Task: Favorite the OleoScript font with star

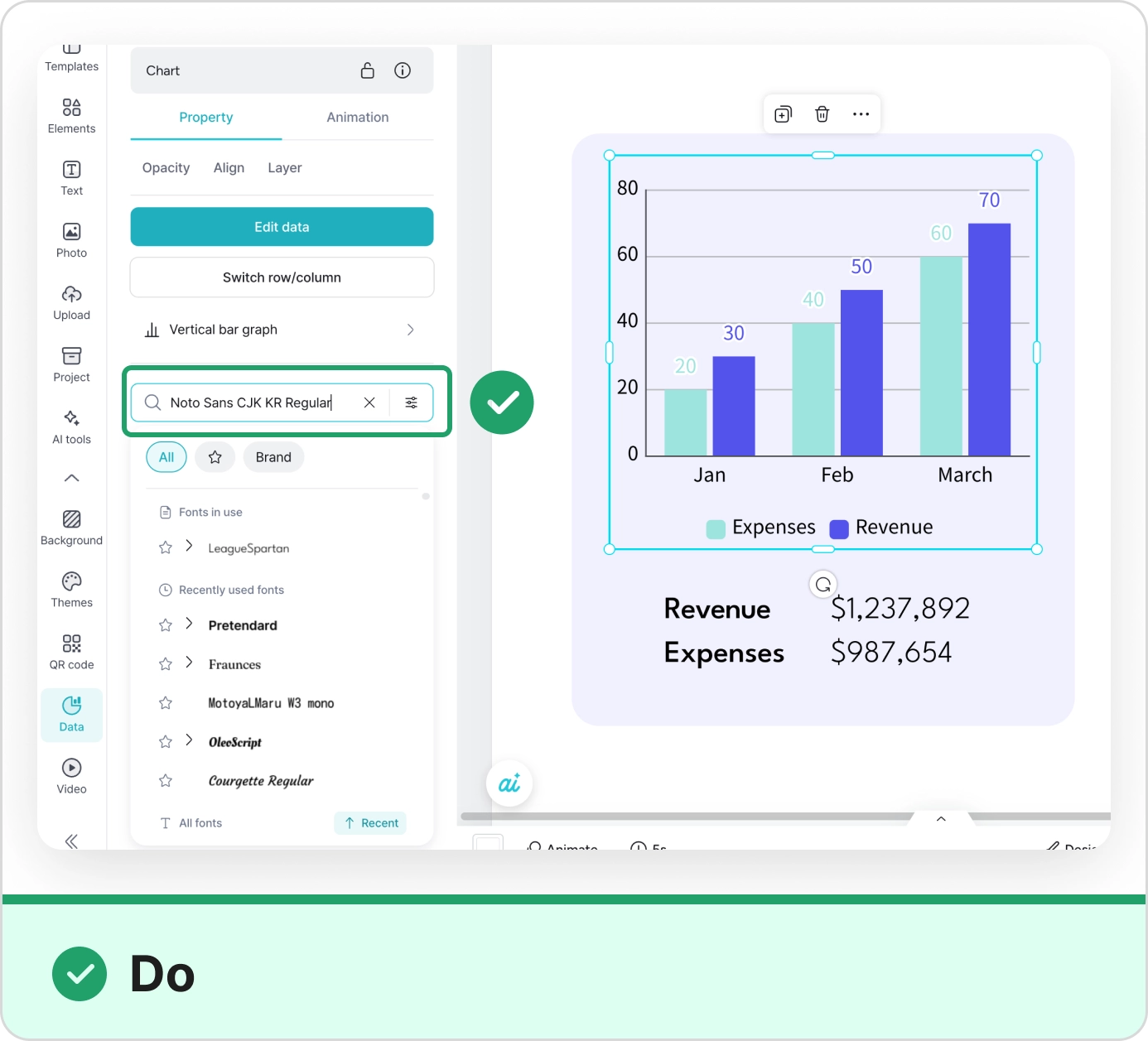Action: [166, 742]
